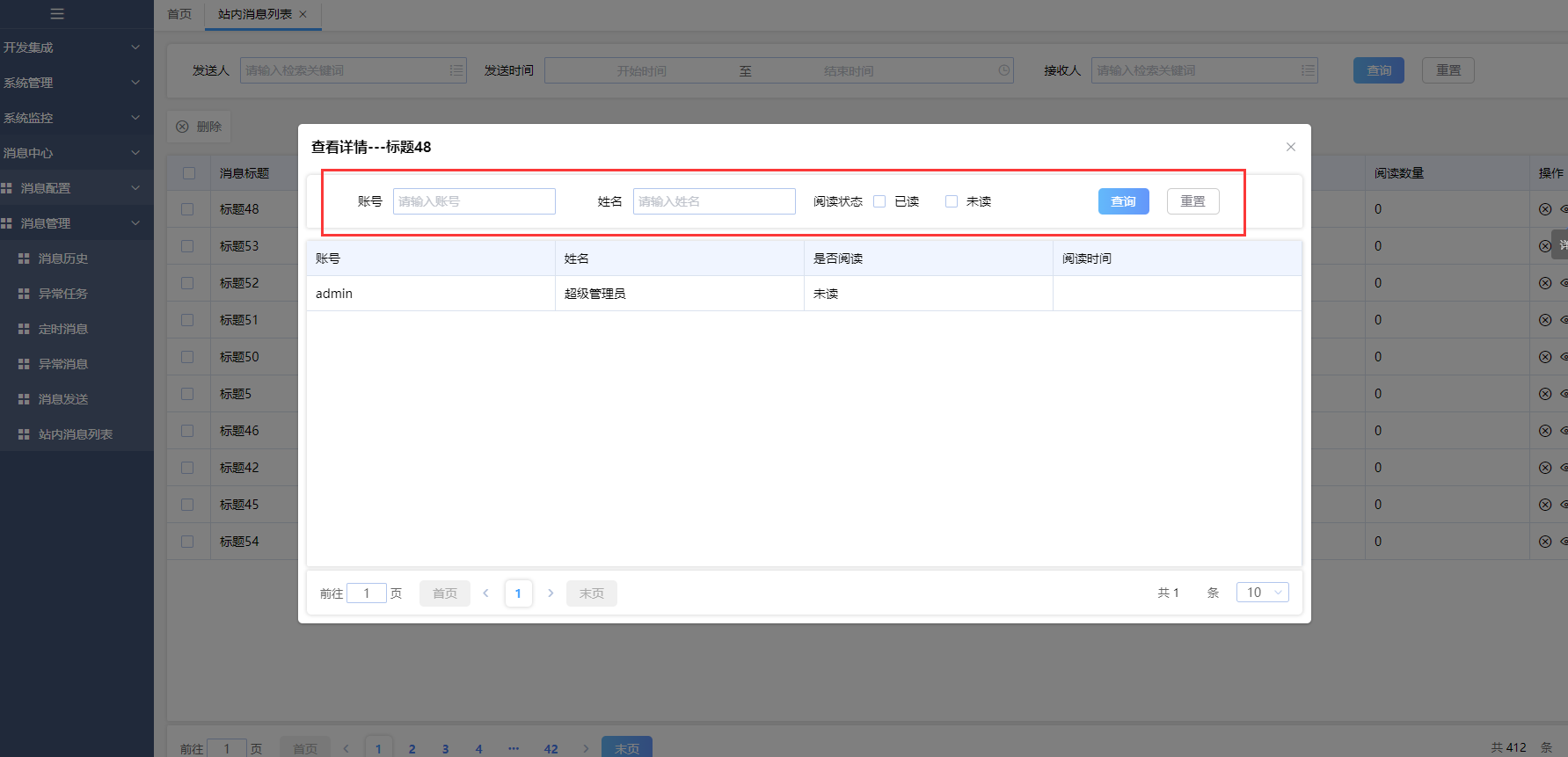Screen dimensions: 1568x757
Task: Switch to the 首页 tab
Action: pyautogui.click(x=179, y=14)
